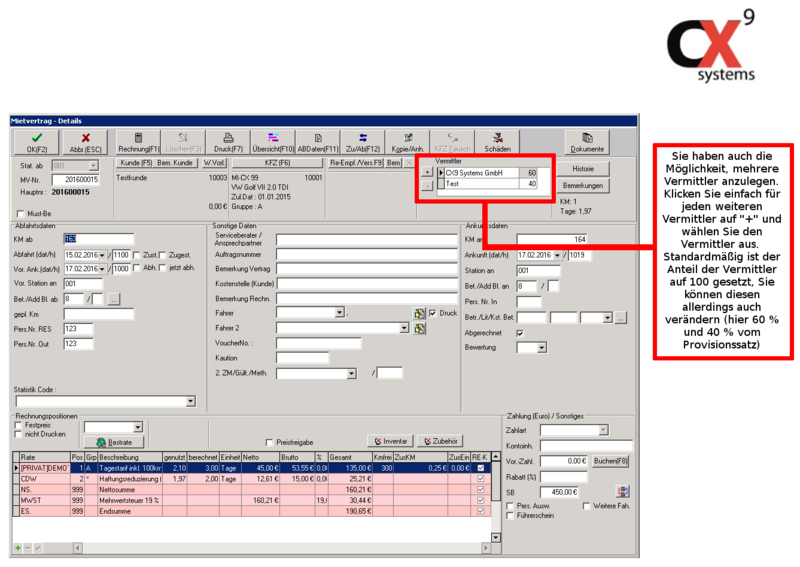Click the driver lookup icon beside Fahrer 2

click(420, 328)
